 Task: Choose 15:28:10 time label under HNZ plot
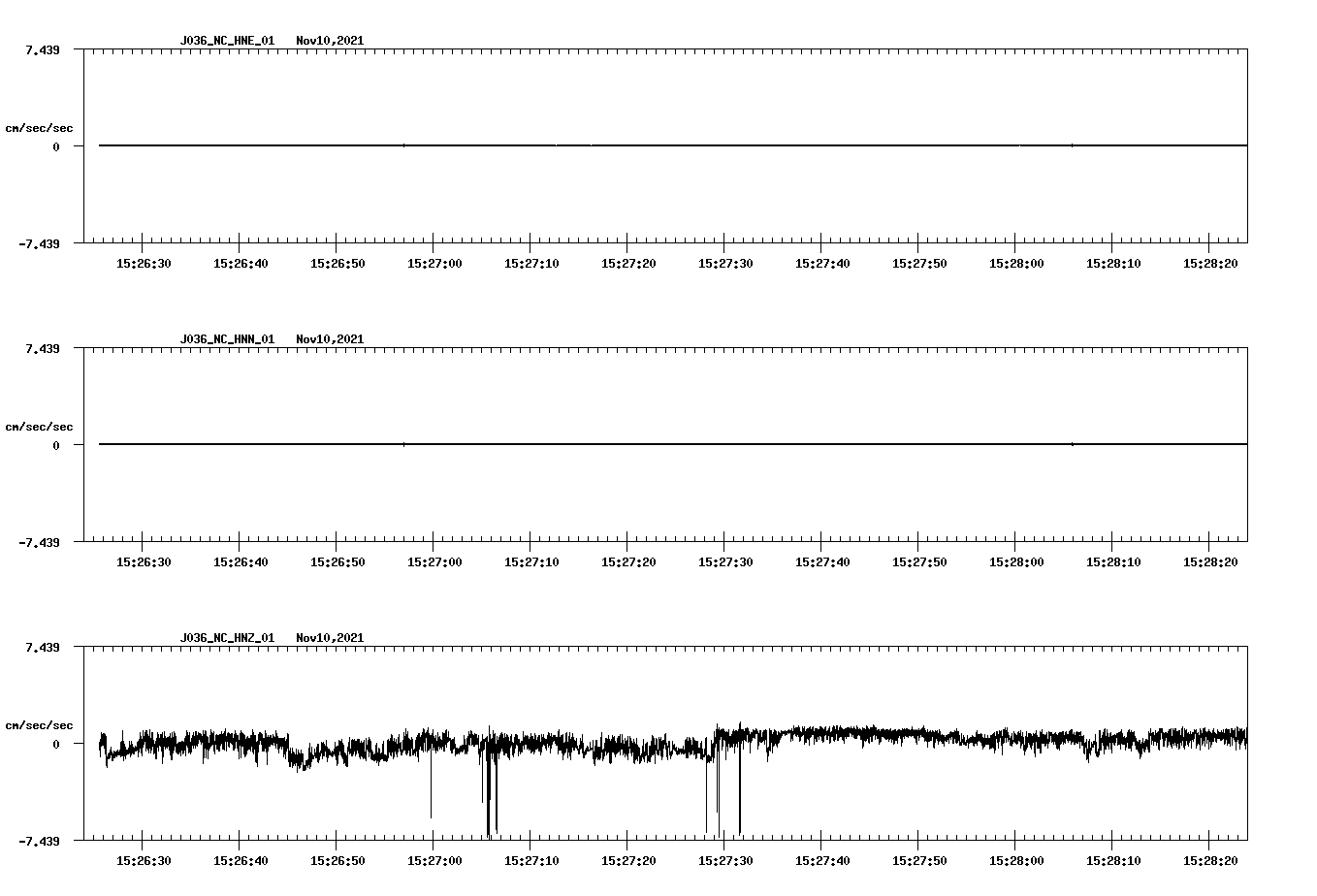[x=1113, y=861]
